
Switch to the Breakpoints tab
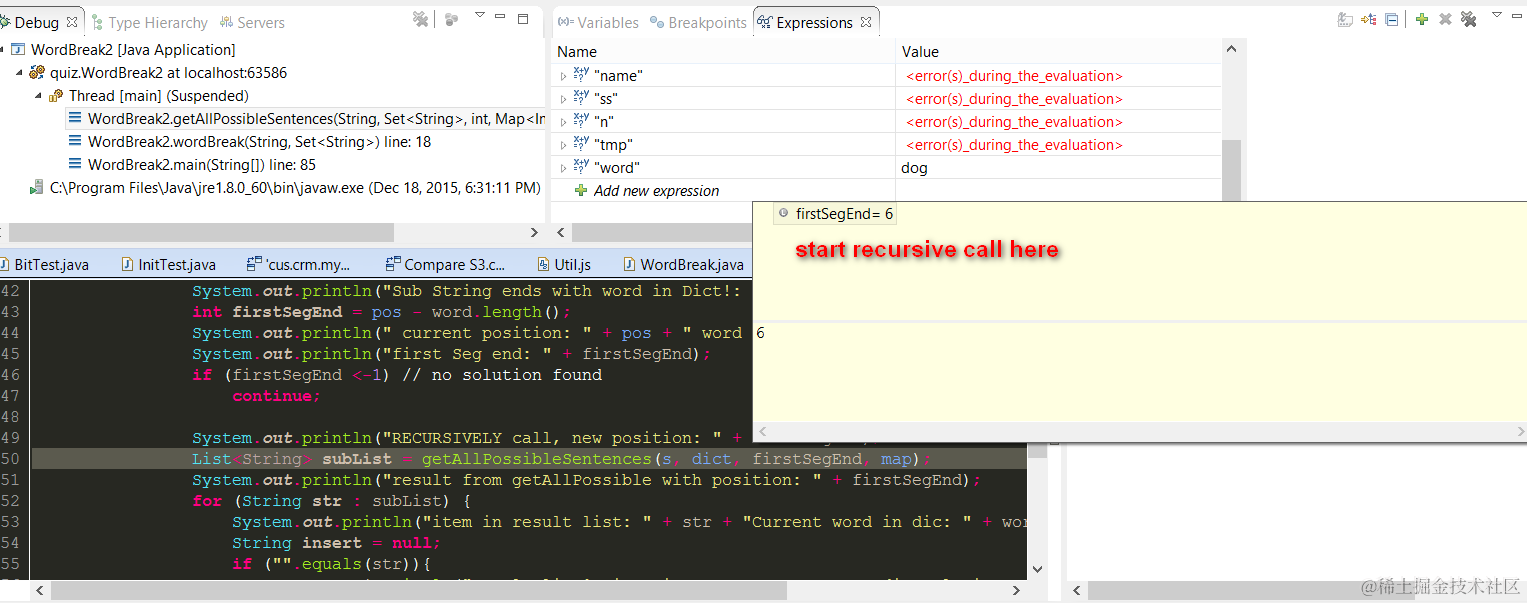click(698, 22)
